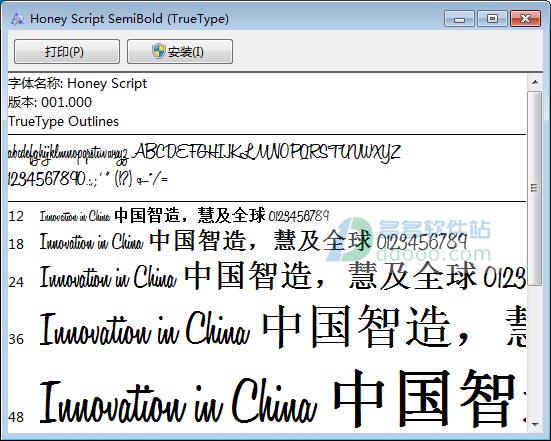551x441 pixels.
Task: Click the 打印(P) print button
Action: tap(67, 52)
